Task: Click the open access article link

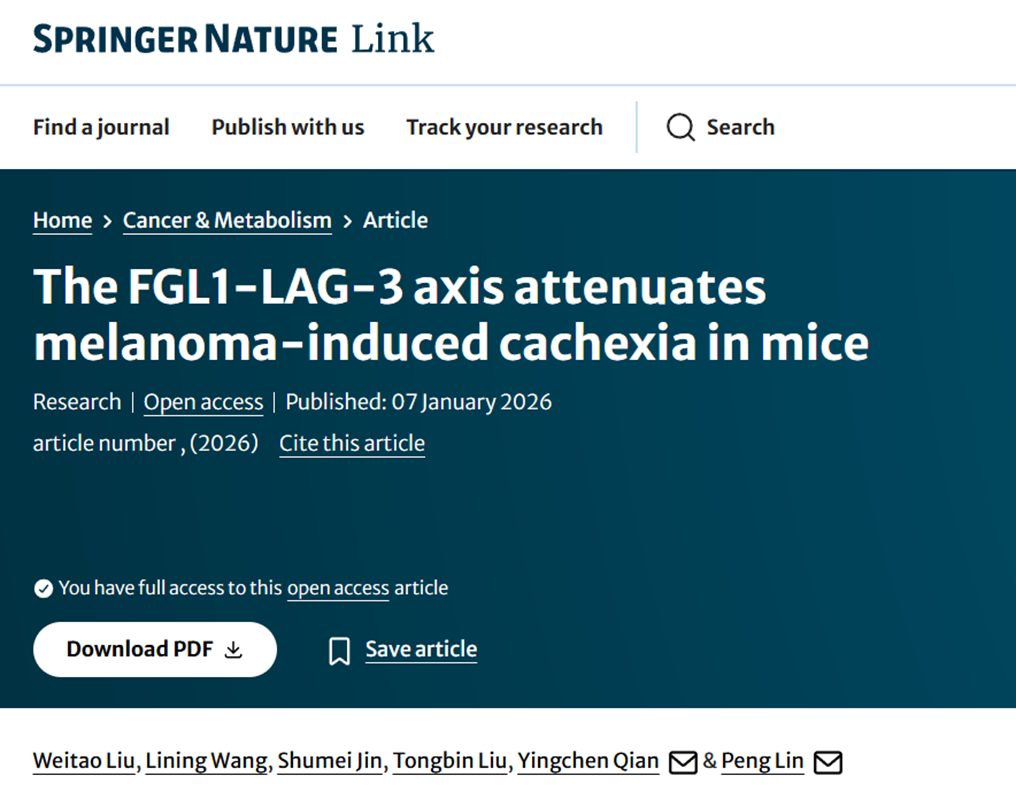Action: (x=338, y=588)
